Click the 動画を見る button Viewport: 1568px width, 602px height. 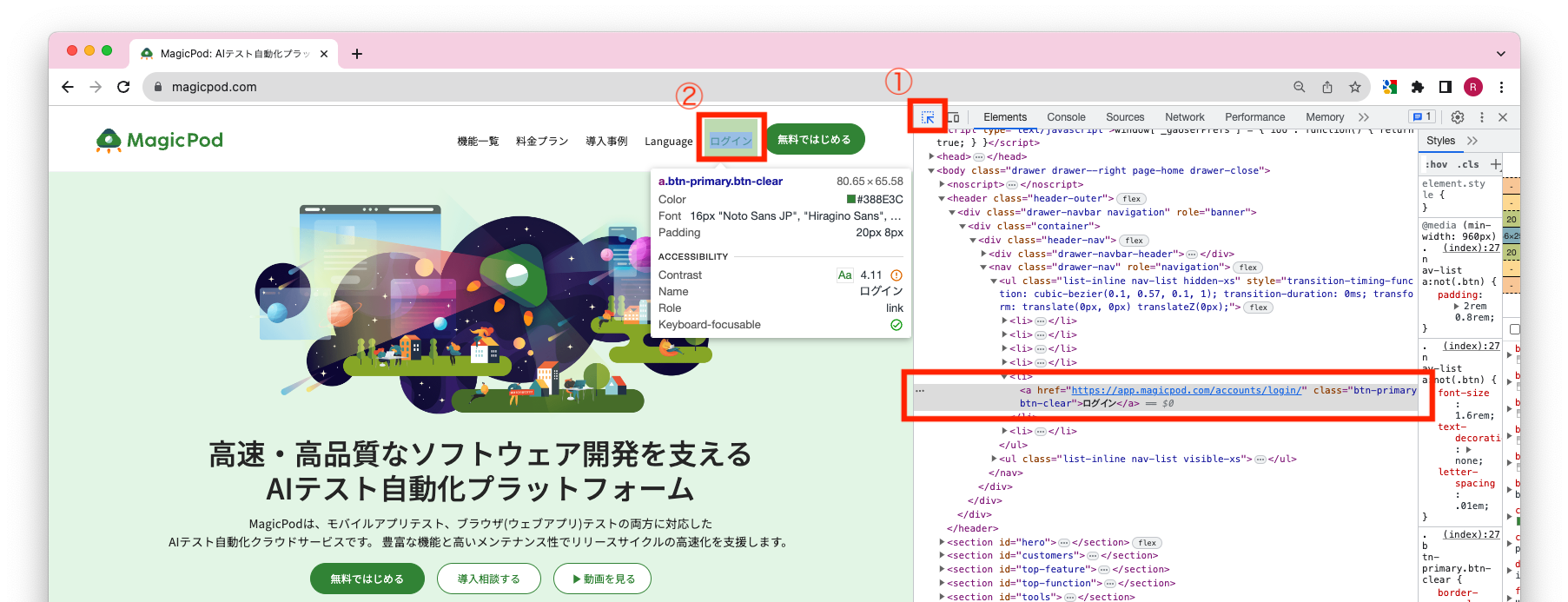coord(604,579)
